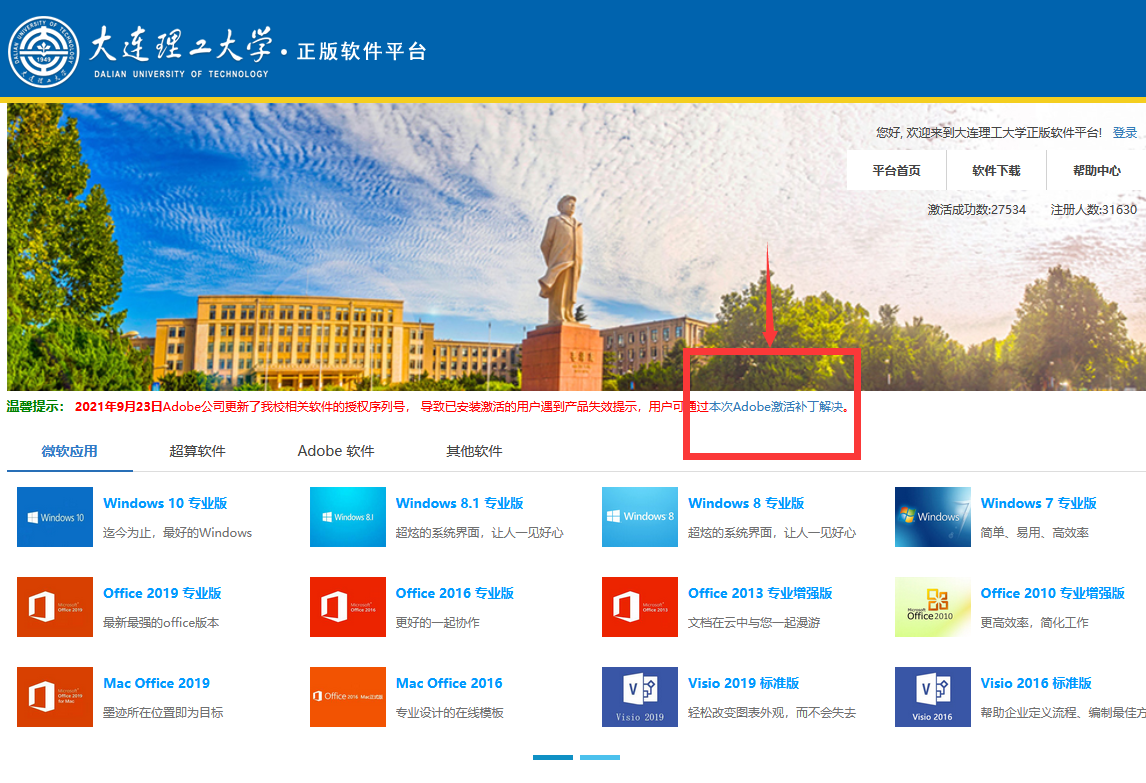
Task: Click the Windows 8 专业版 title link
Action: click(746, 503)
